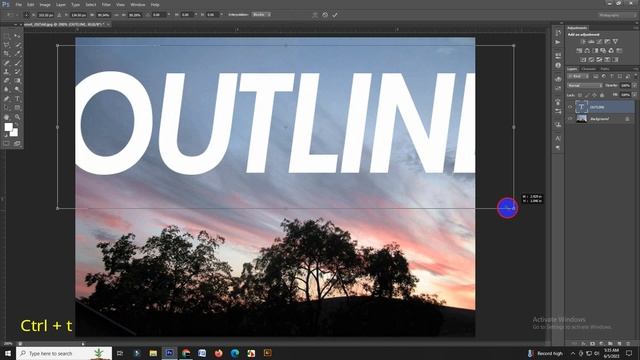Select the Rectangle shape tool
The height and width of the screenshot is (360, 640).
pos(18,108)
